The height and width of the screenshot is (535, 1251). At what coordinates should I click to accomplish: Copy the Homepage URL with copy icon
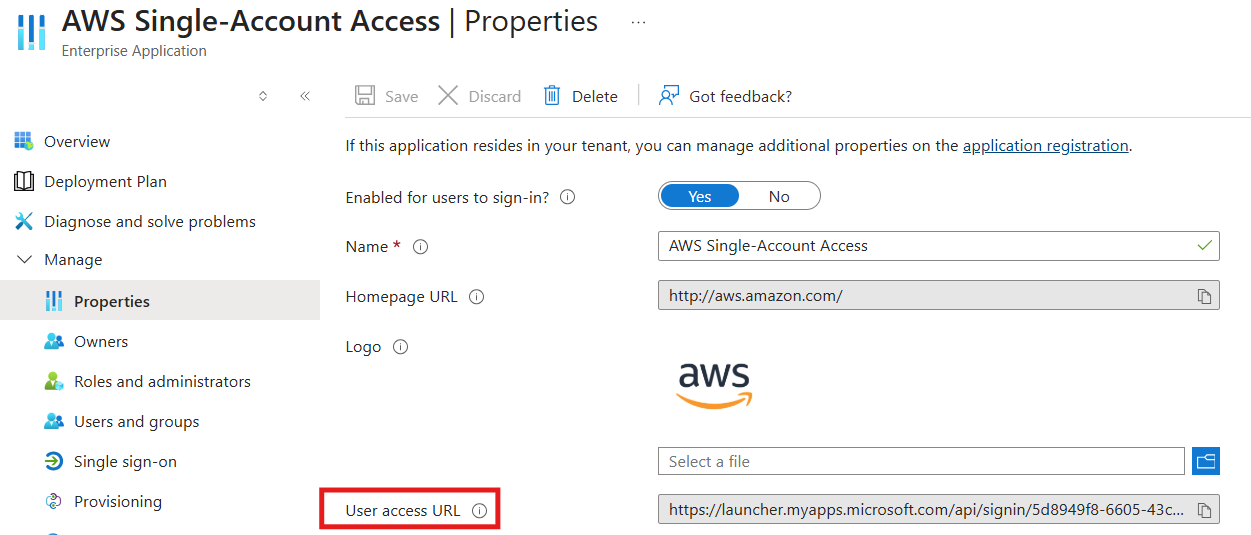coord(1205,296)
